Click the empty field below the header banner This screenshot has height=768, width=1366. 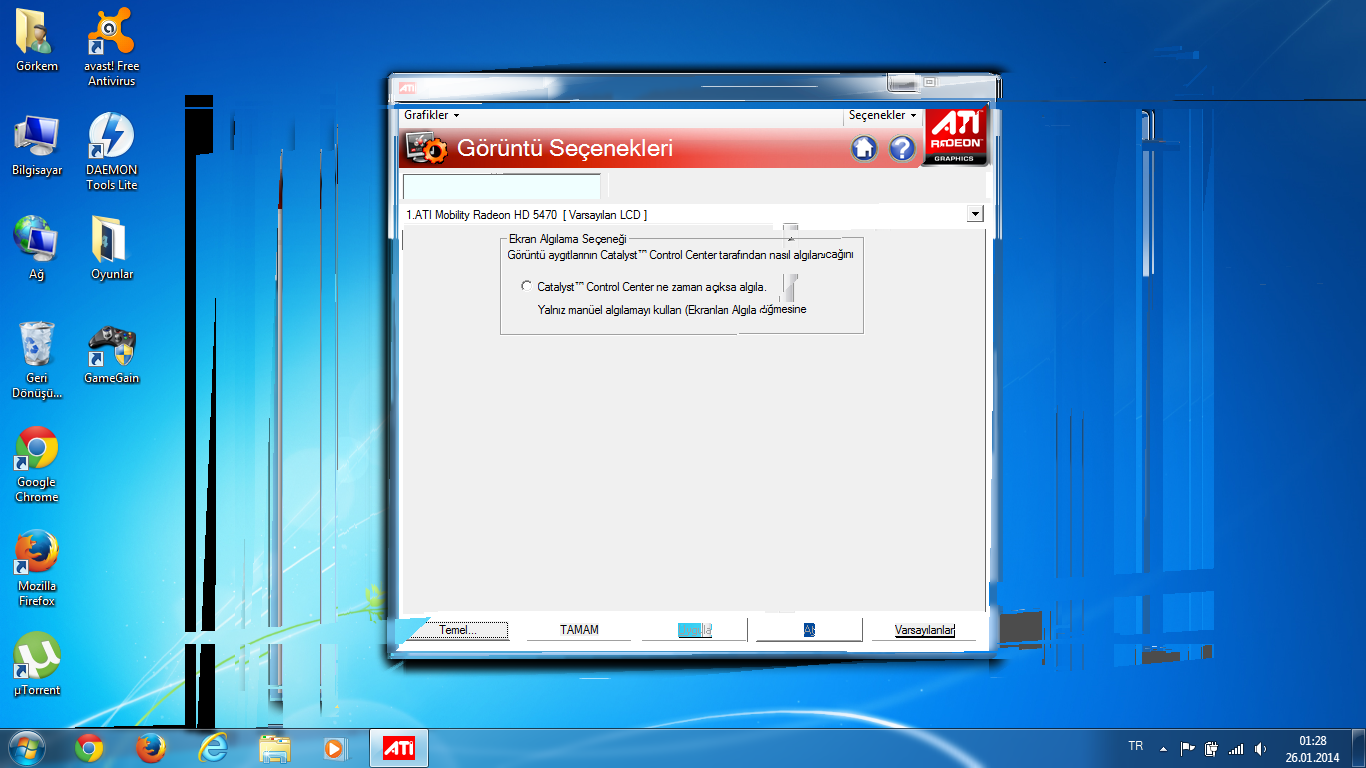502,187
